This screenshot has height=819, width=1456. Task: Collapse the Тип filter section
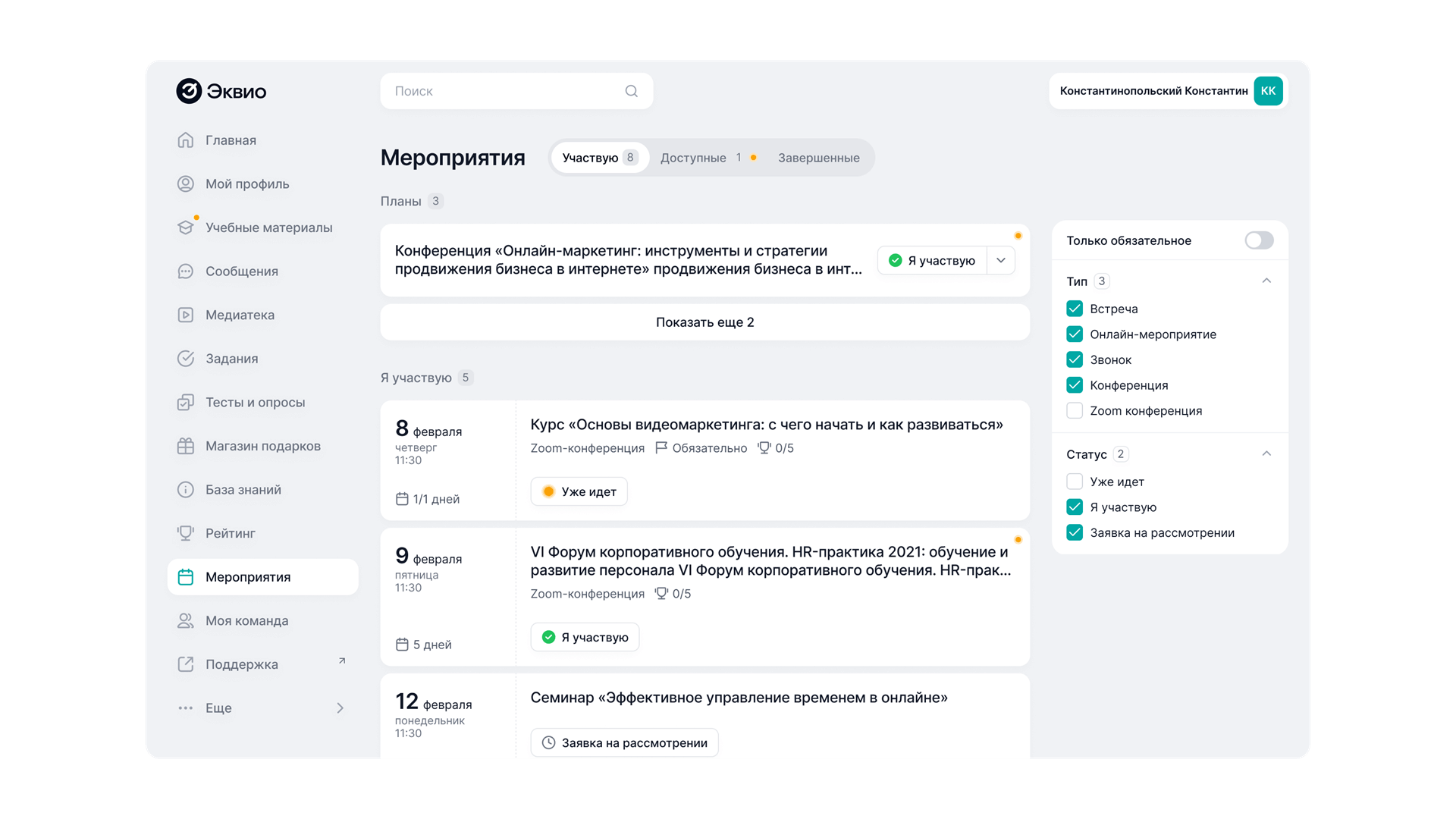[1266, 281]
